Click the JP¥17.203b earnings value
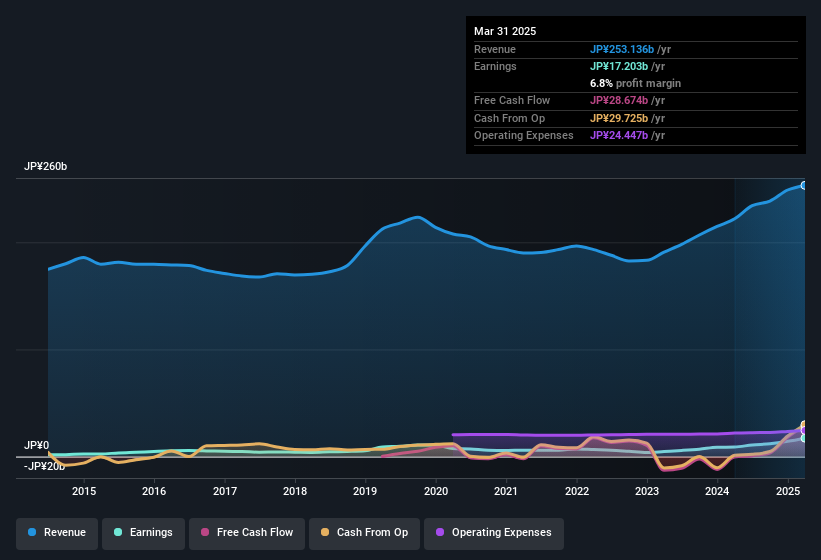Viewport: 821px width, 560px height. click(x=619, y=66)
